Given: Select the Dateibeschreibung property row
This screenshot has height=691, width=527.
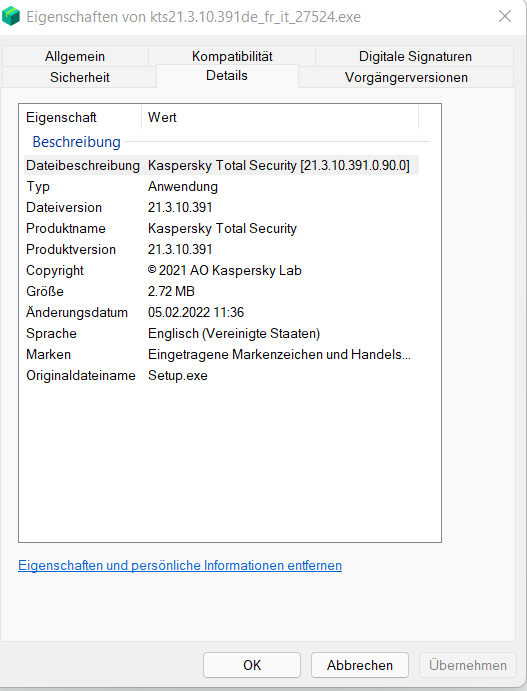Looking at the screenshot, I should coord(221,165).
